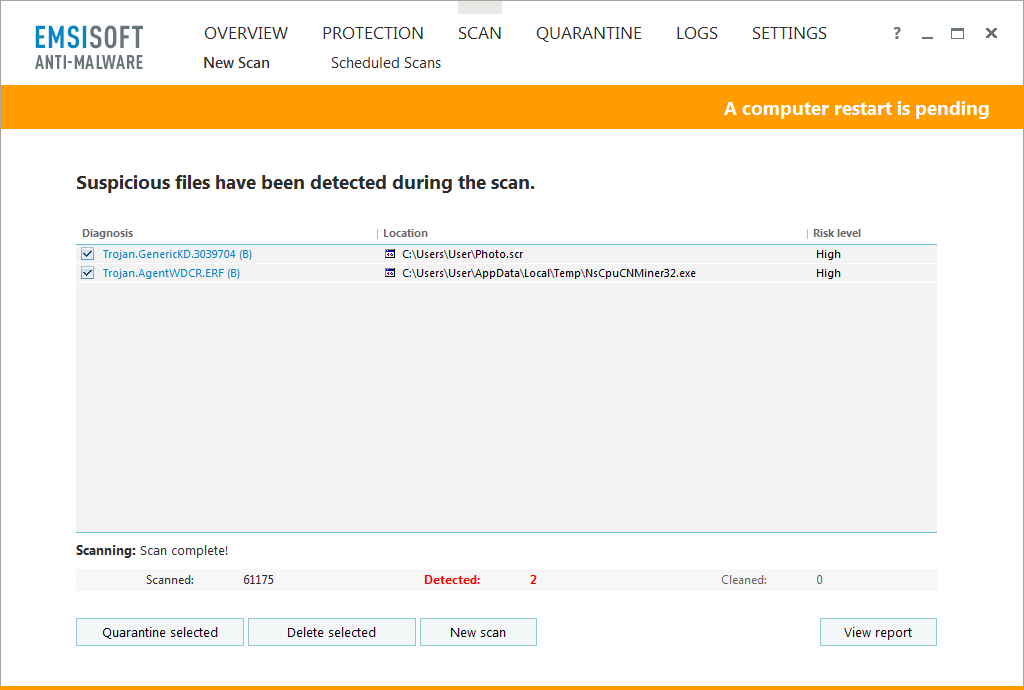1024x690 pixels.
Task: Open the help question mark icon
Action: (897, 33)
